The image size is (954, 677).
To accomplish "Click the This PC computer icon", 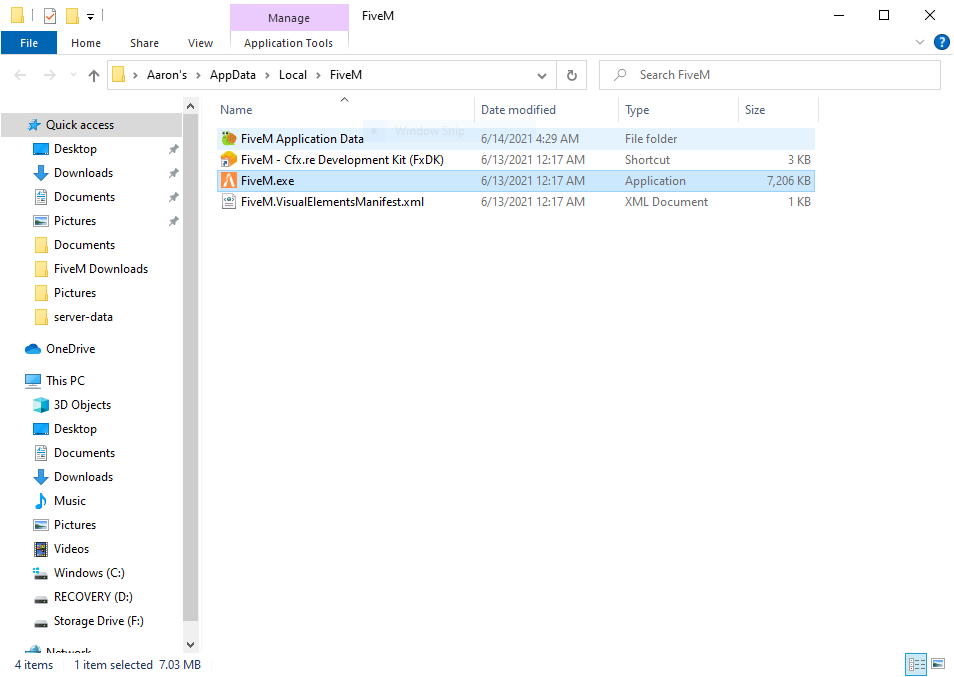I will (33, 381).
